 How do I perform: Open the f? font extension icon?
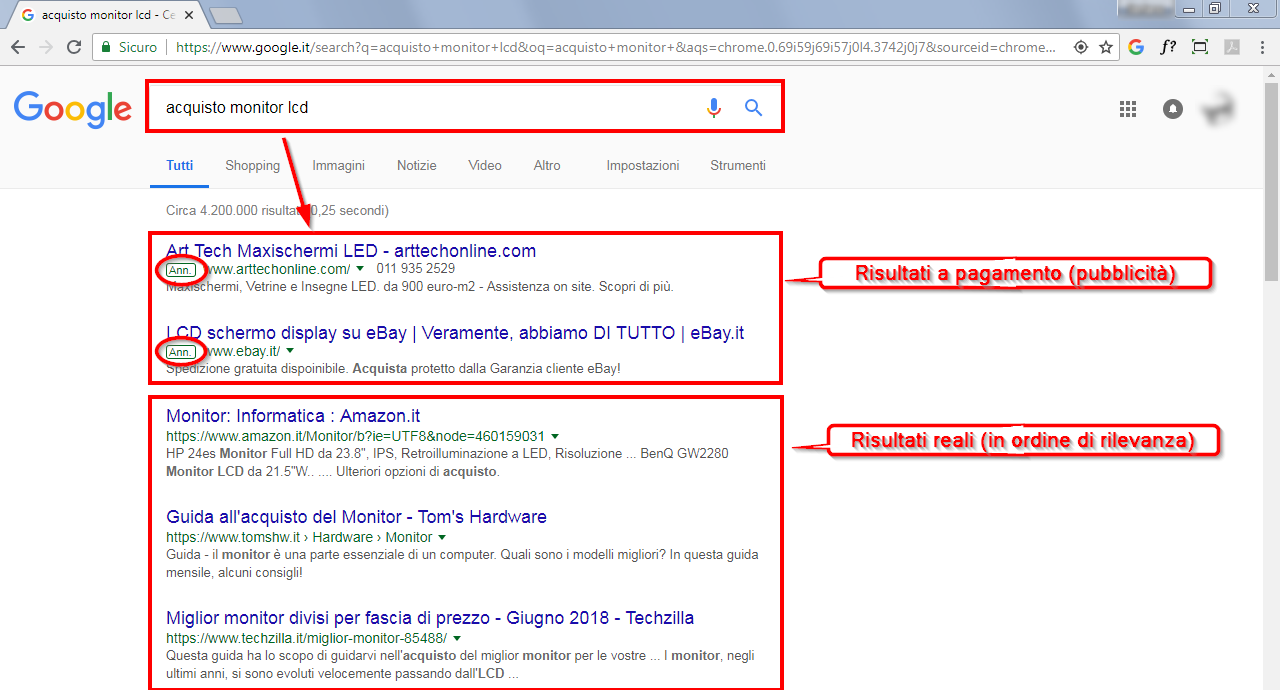click(1168, 47)
